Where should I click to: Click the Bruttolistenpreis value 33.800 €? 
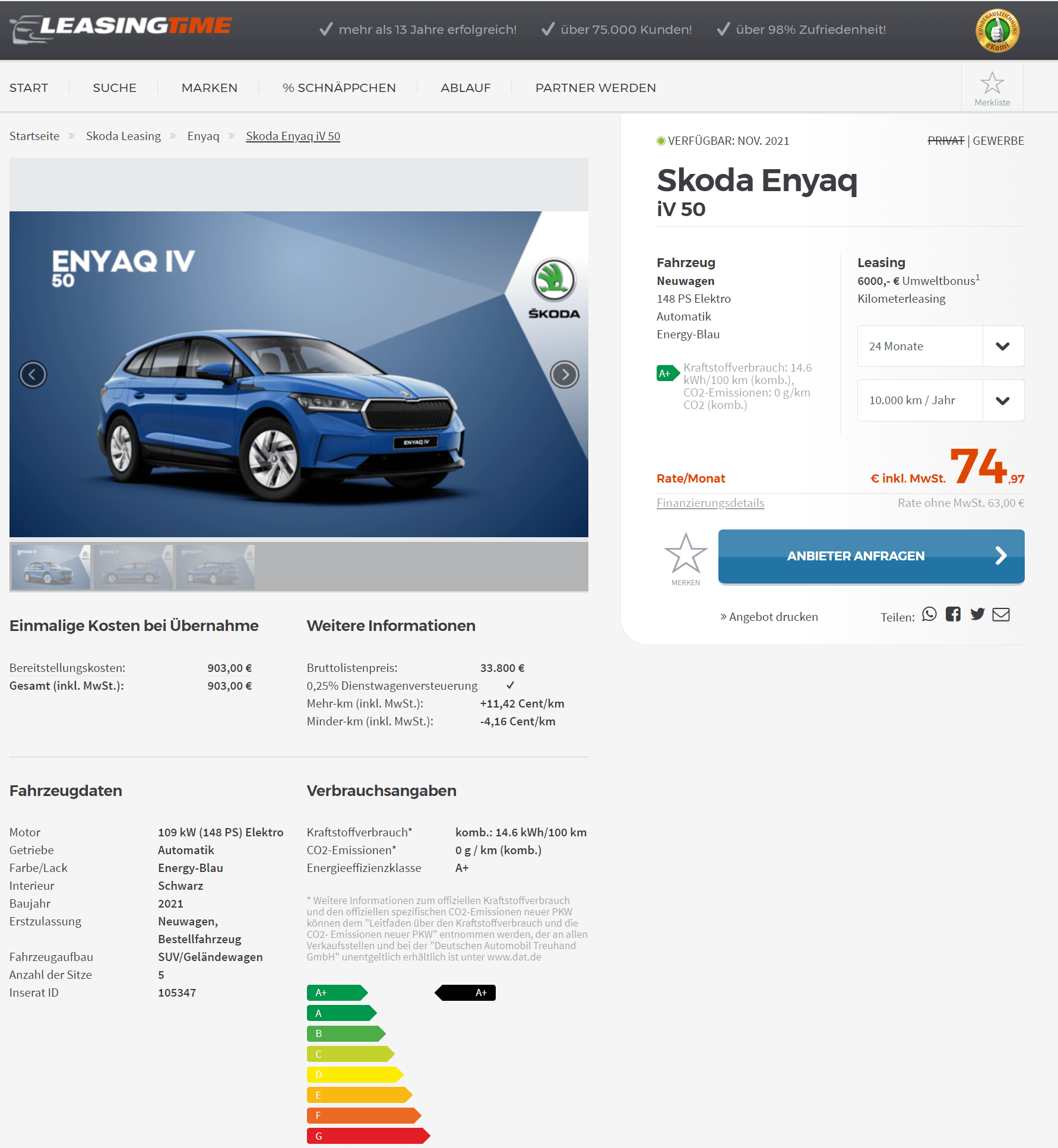pos(502,668)
